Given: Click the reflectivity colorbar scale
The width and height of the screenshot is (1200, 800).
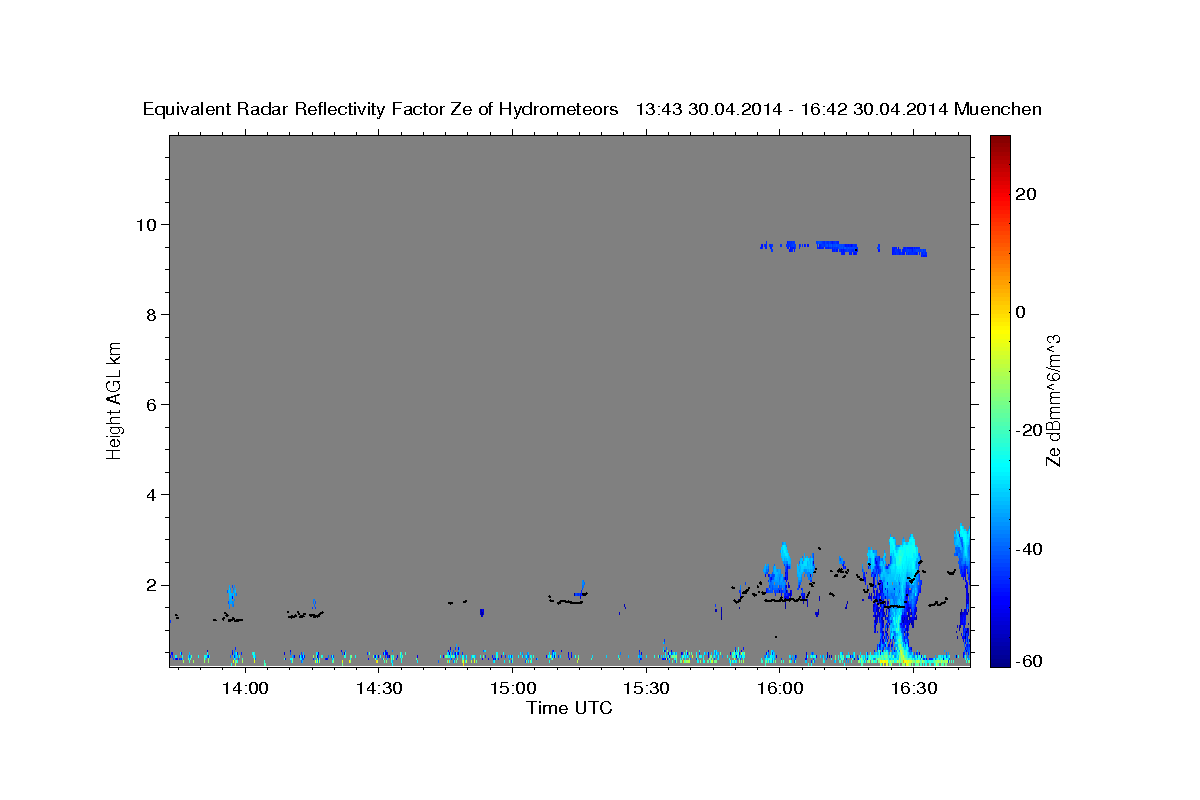Looking at the screenshot, I should coord(999,400).
